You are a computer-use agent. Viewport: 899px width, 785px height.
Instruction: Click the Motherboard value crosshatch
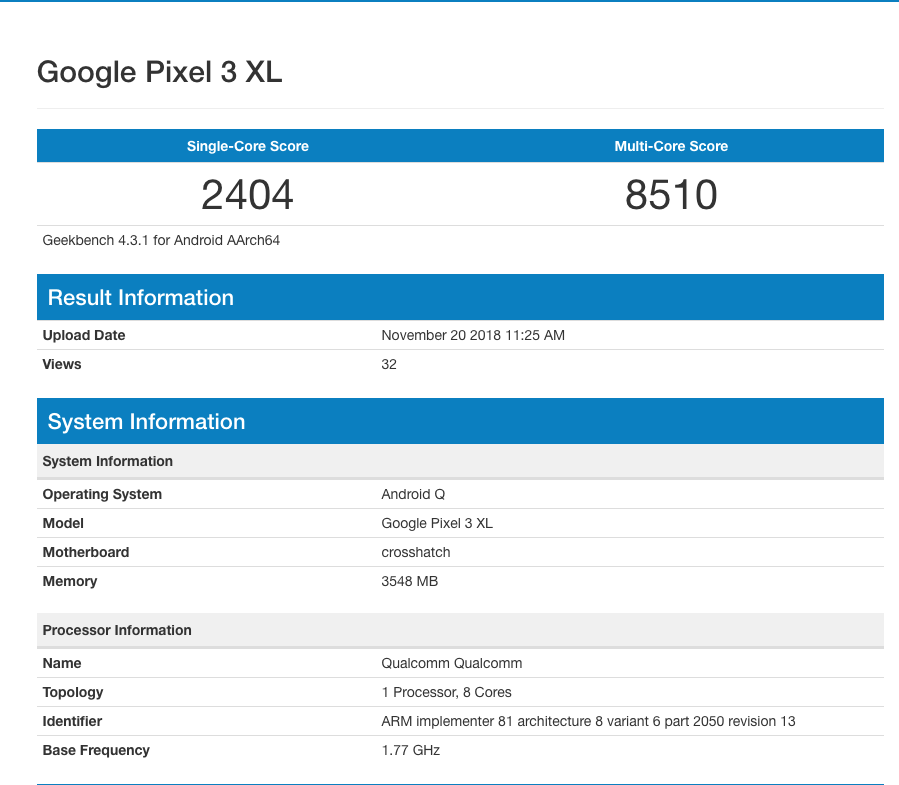click(x=415, y=552)
